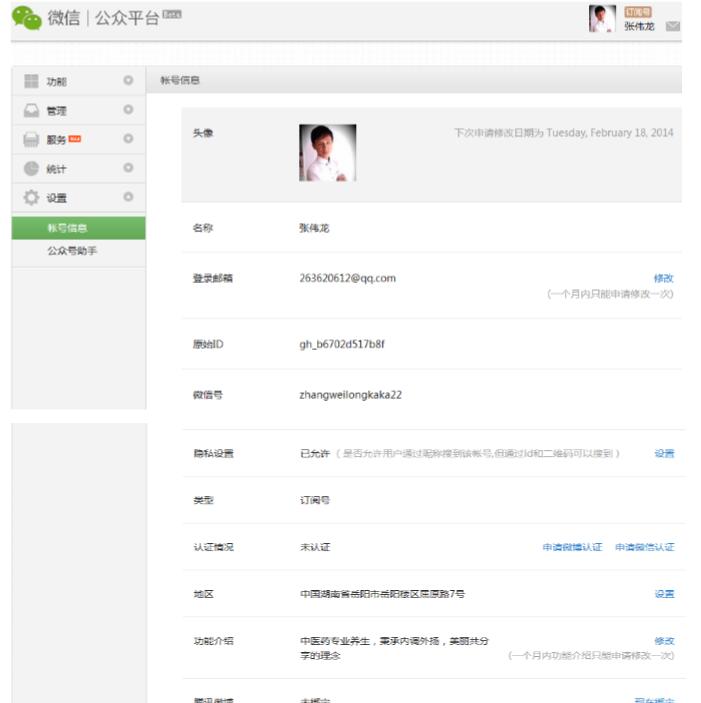
Task: Click the 功能 grid icon in sidebar
Action: tap(31, 81)
